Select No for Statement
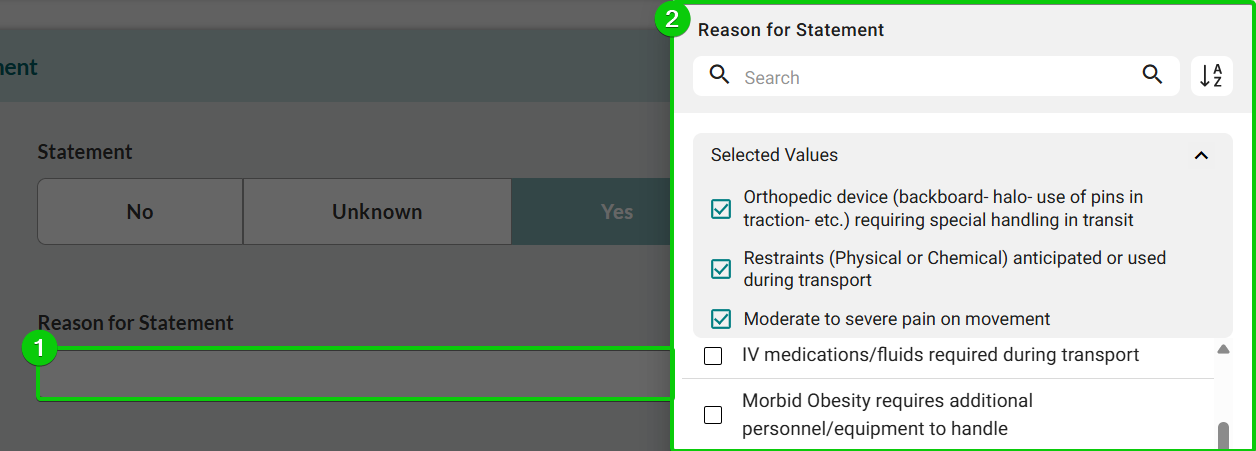The height and width of the screenshot is (451, 1256). point(140,212)
